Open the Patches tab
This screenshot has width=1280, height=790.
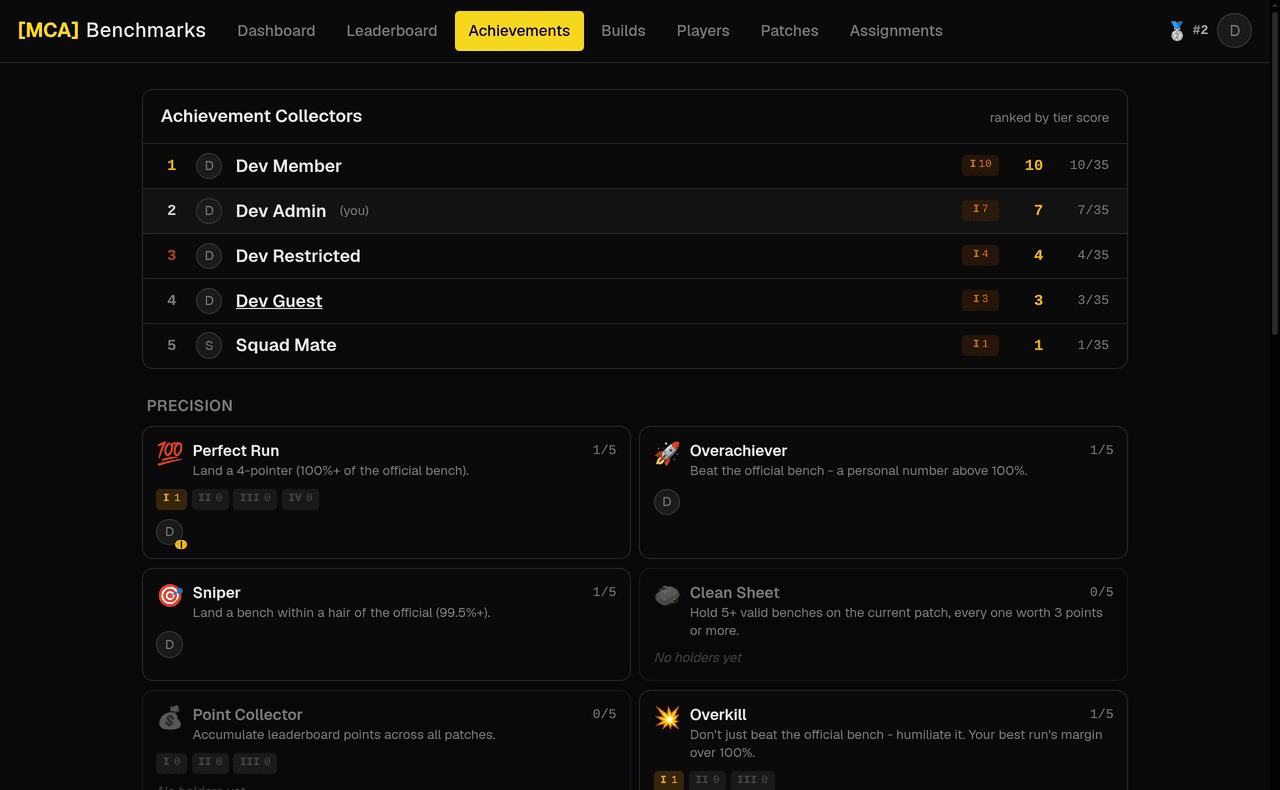click(790, 31)
